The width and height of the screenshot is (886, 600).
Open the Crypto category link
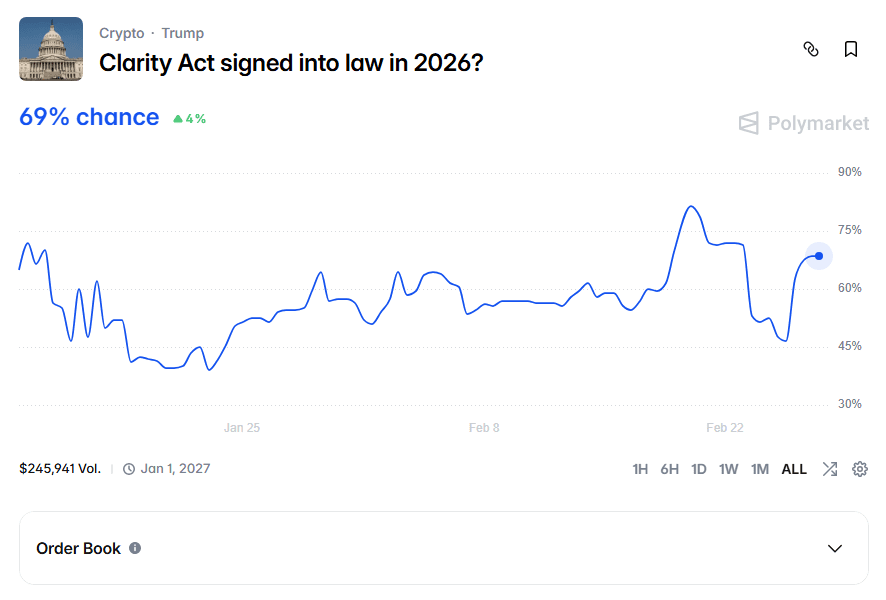pyautogui.click(x=121, y=33)
